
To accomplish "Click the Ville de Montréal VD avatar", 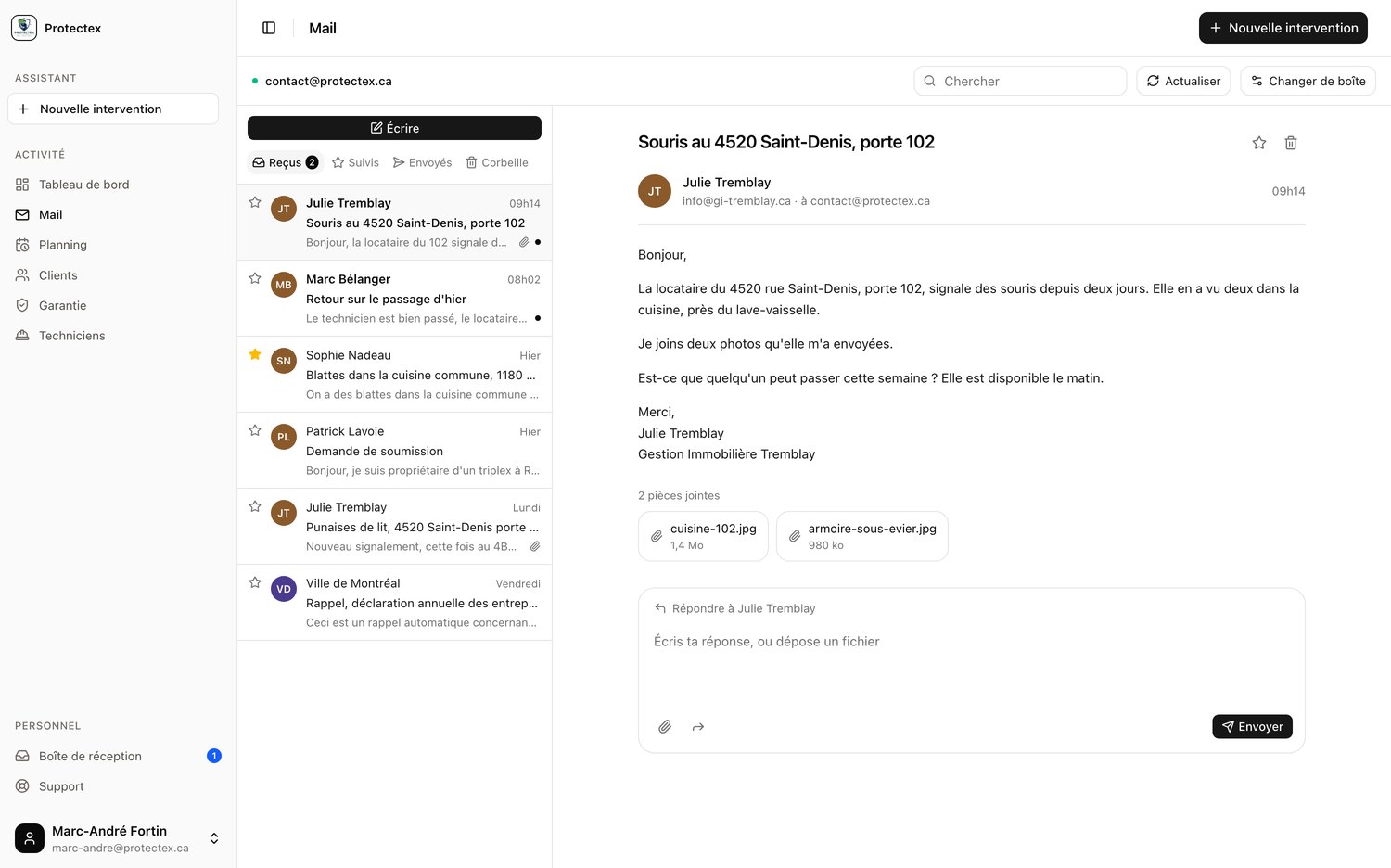I will (x=284, y=589).
